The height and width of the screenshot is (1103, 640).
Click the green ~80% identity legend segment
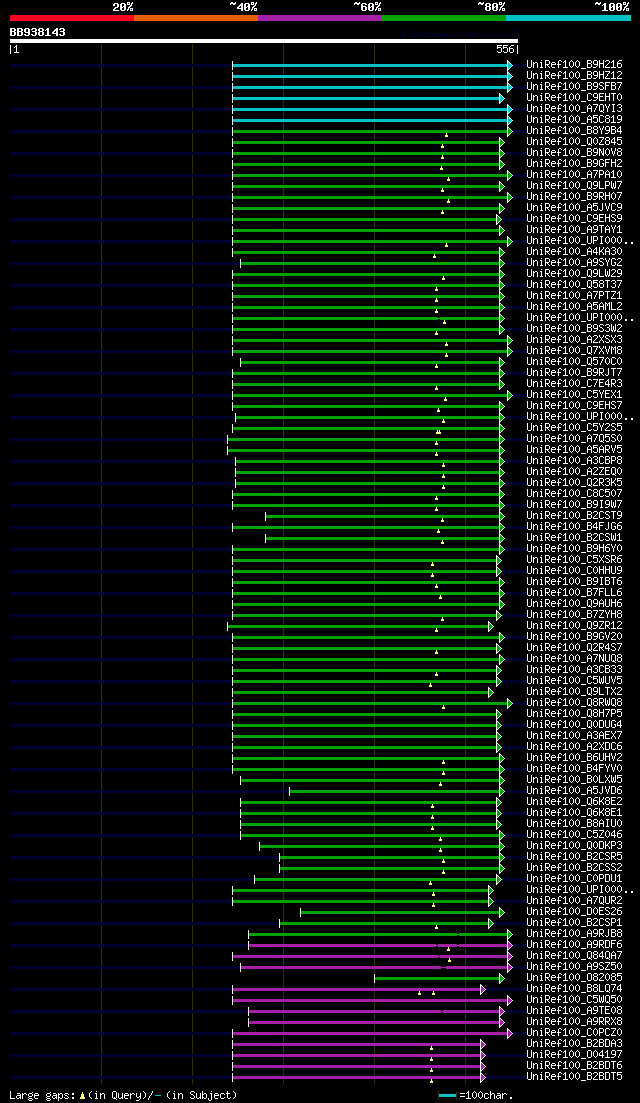444,18
